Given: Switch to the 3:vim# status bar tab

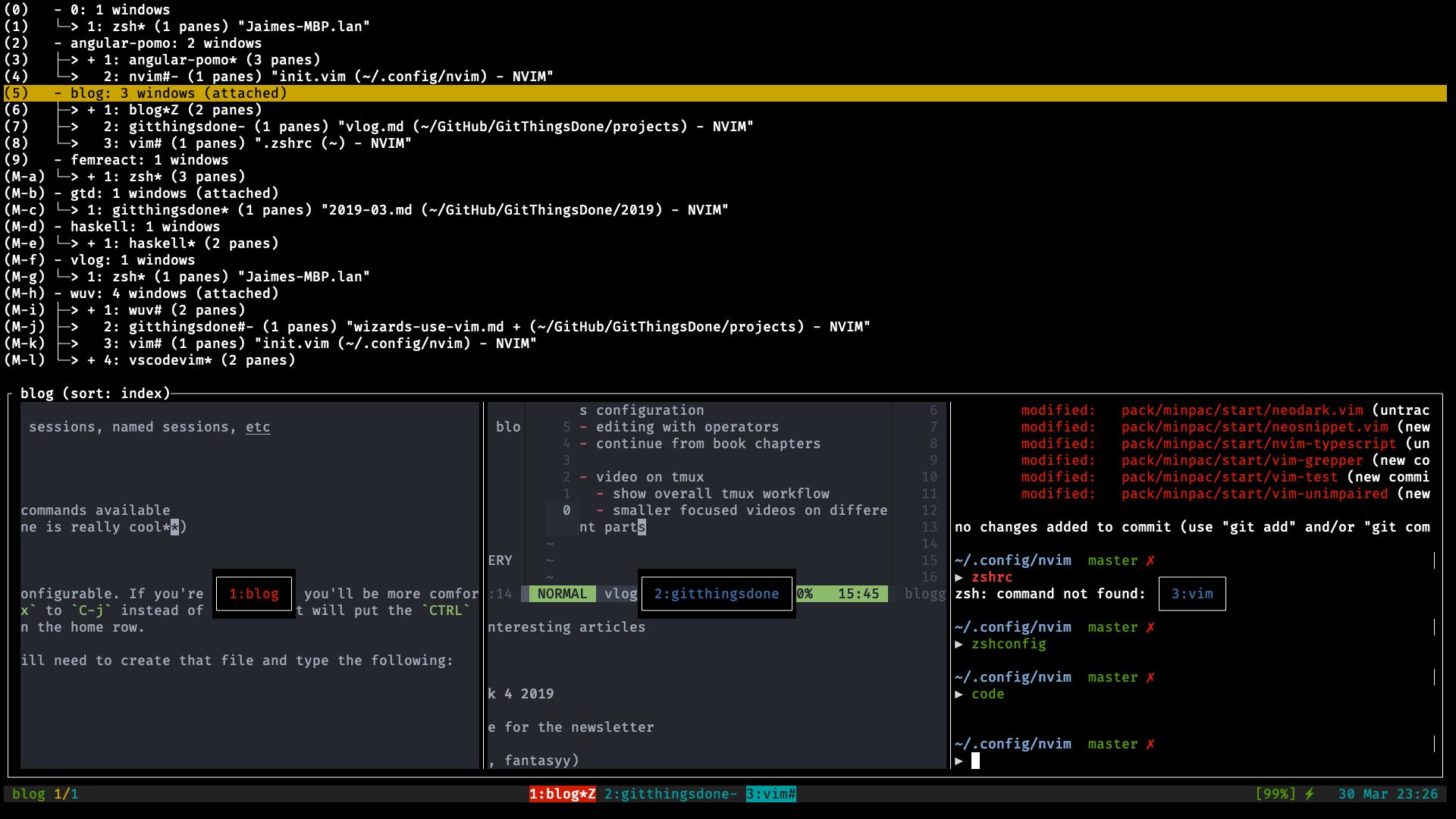Looking at the screenshot, I should coord(770,794).
